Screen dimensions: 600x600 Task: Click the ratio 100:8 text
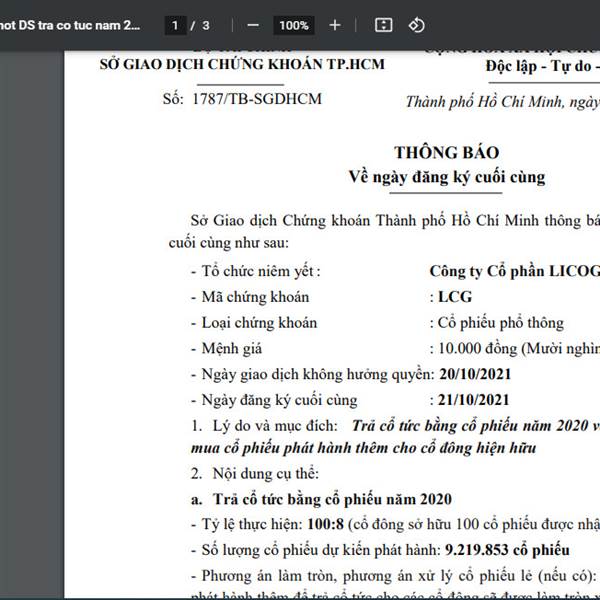click(326, 524)
